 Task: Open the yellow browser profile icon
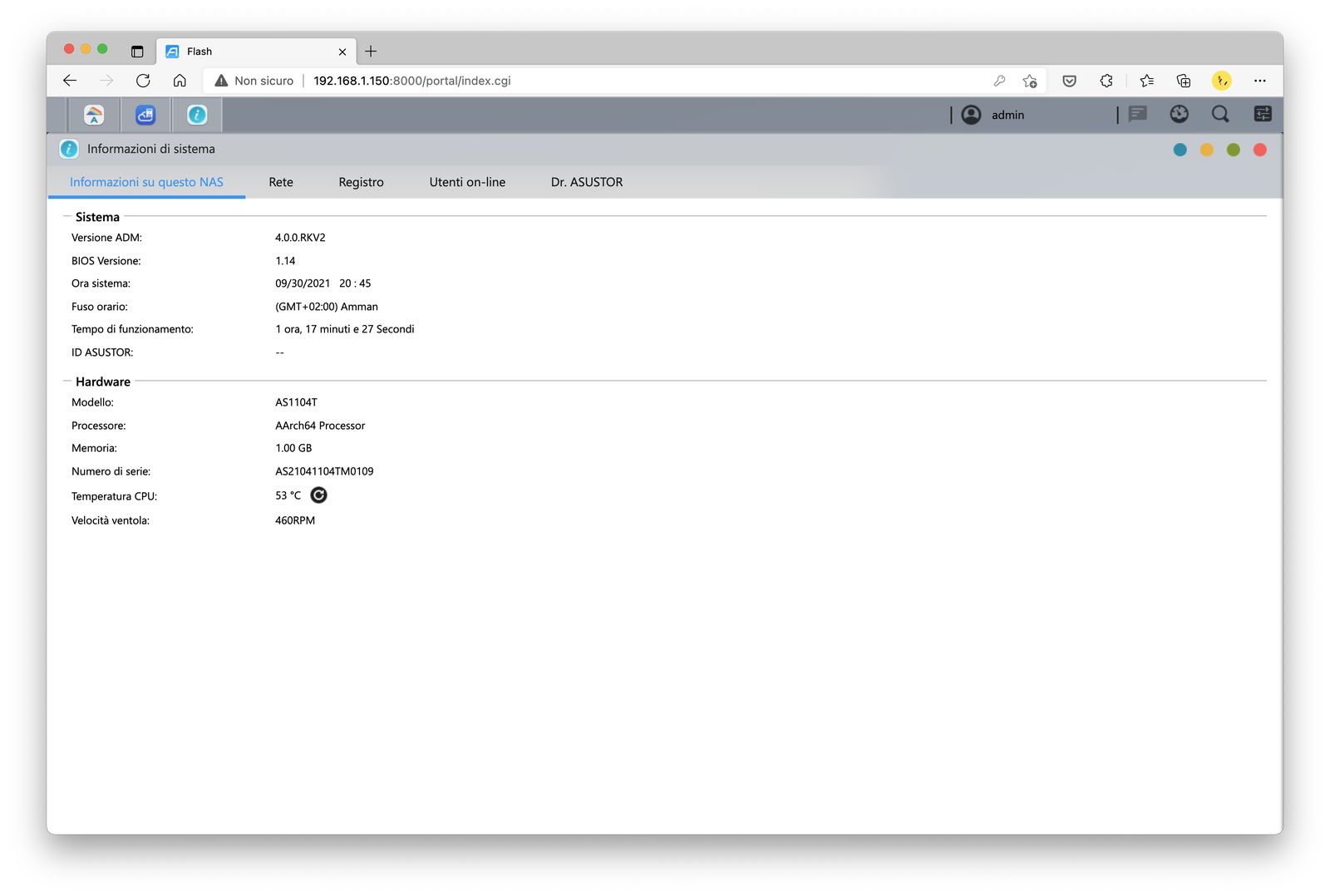click(x=1221, y=81)
